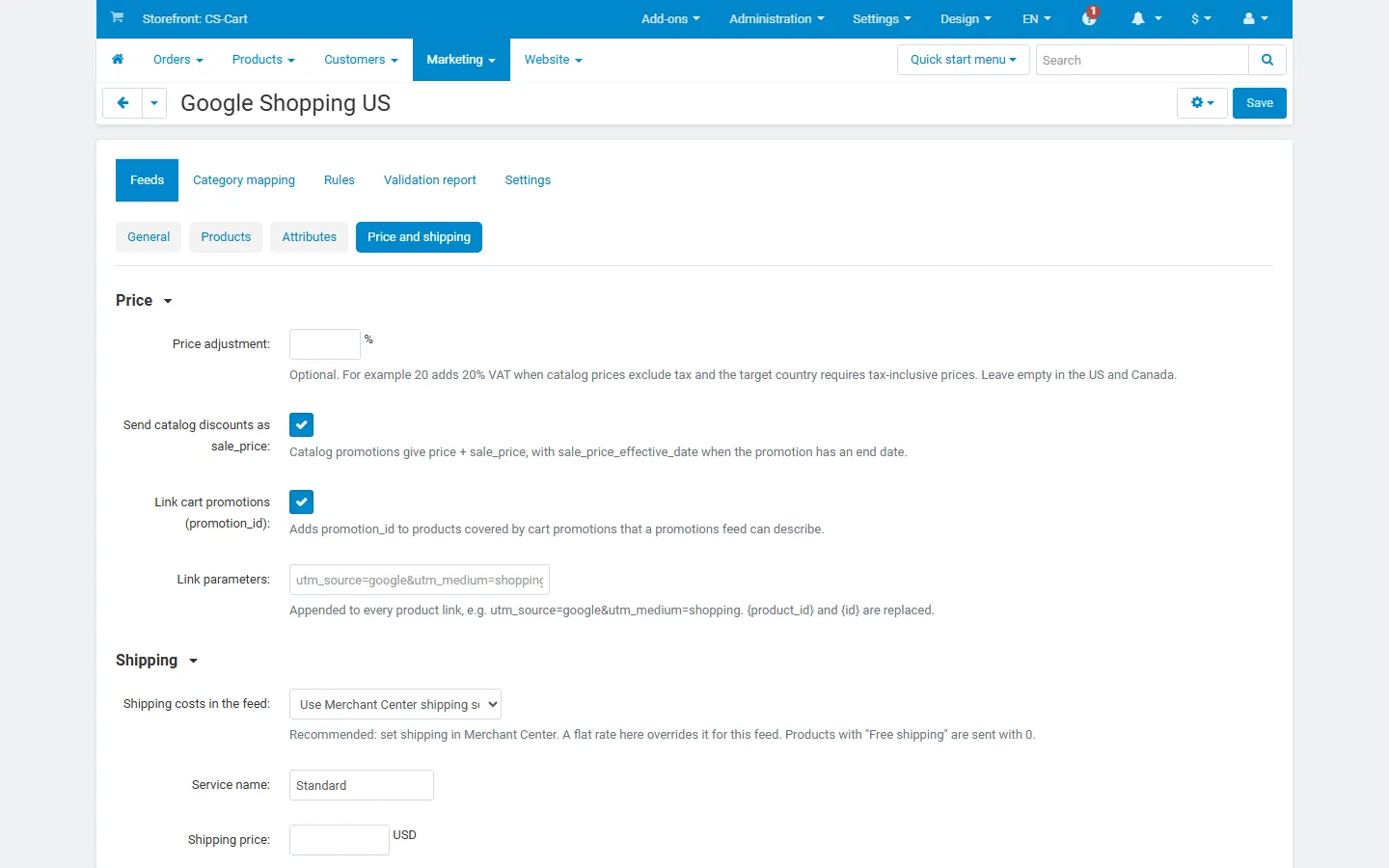Open the Orders menu
Viewport: 1389px width, 868px height.
178,60
